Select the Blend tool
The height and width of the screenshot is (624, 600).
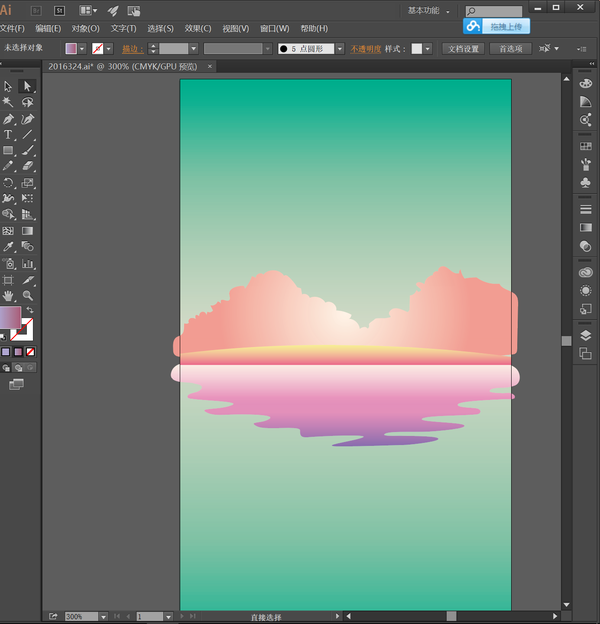[27, 247]
